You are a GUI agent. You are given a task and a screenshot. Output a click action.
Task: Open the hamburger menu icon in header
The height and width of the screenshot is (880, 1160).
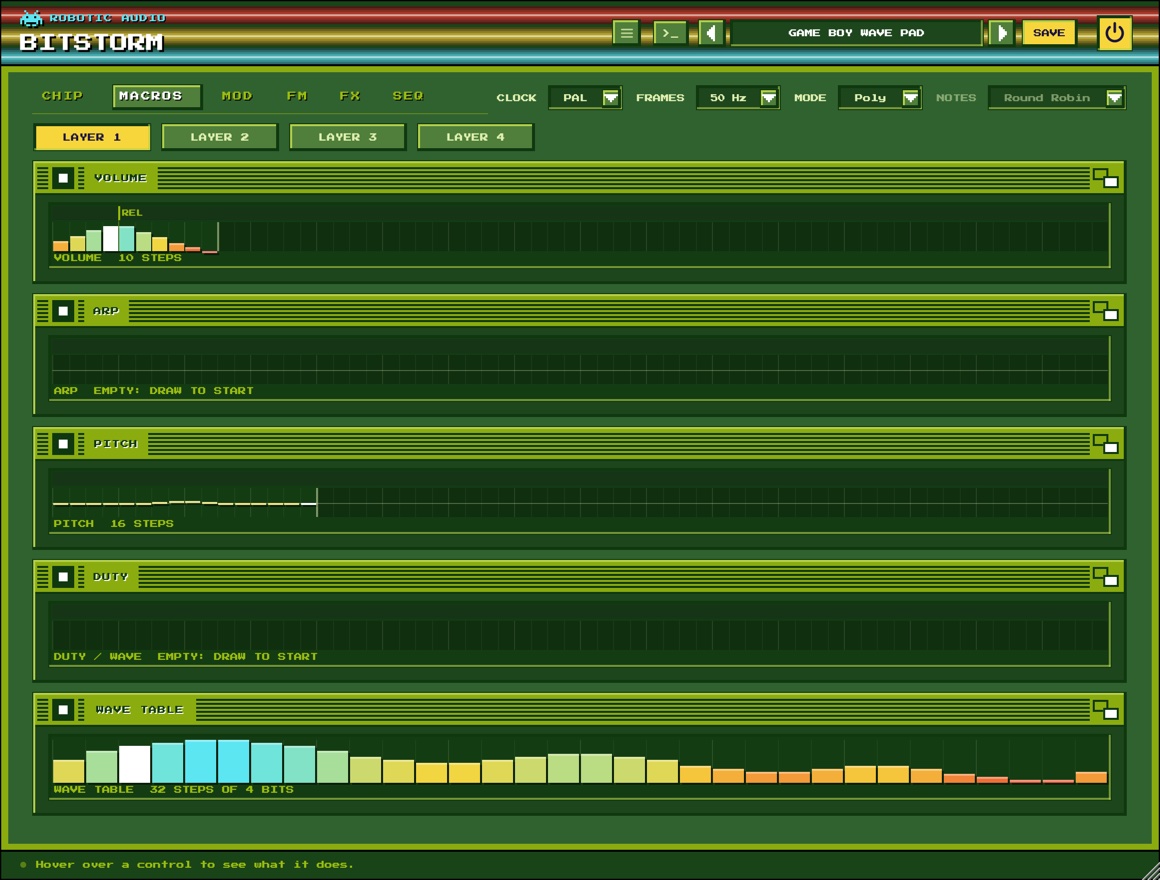click(x=626, y=33)
